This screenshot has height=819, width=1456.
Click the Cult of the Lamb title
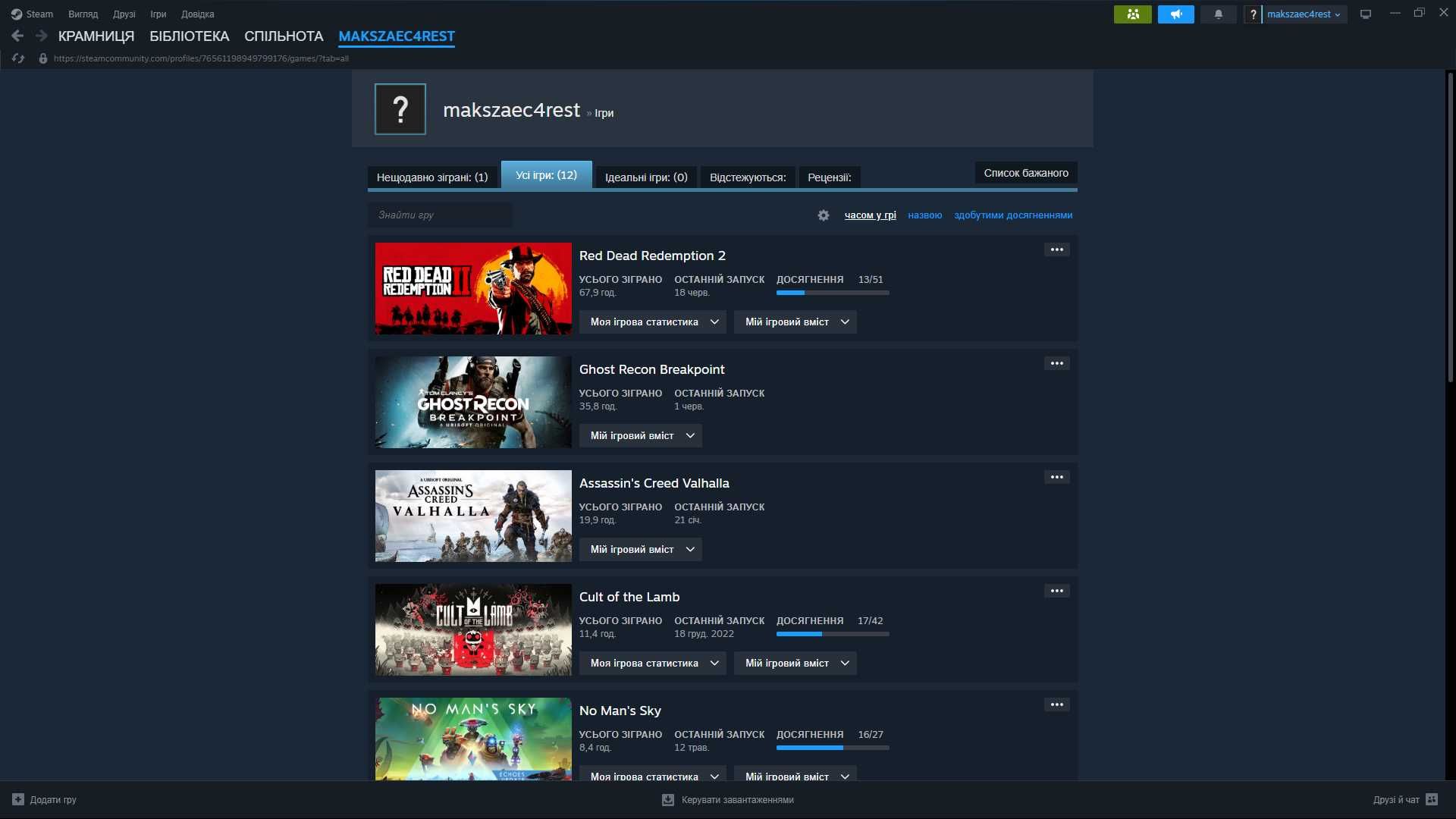pyautogui.click(x=629, y=597)
